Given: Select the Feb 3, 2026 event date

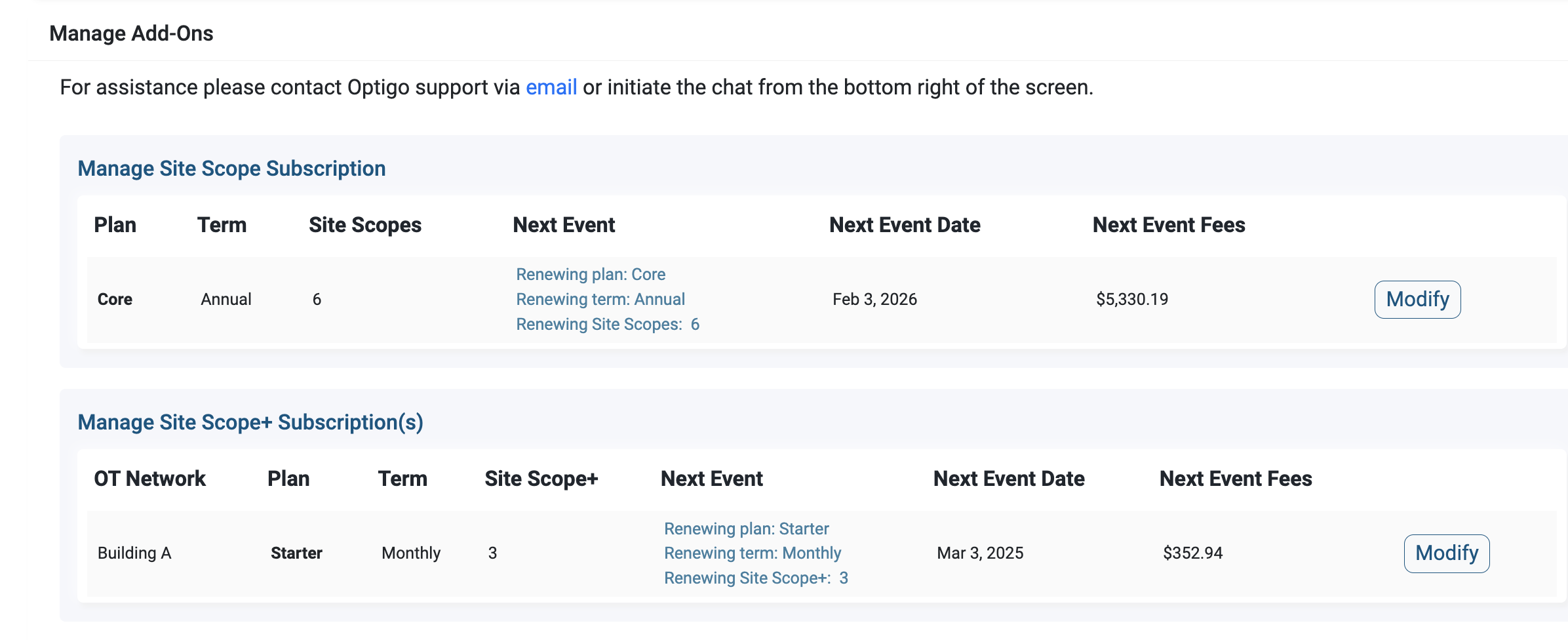Looking at the screenshot, I should [874, 300].
